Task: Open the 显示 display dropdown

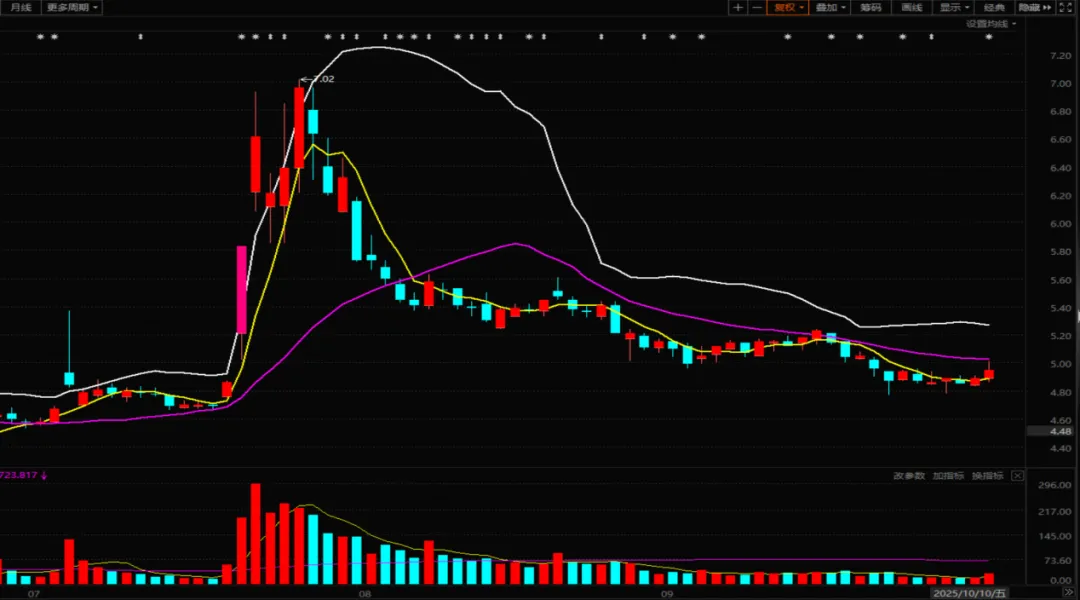Action: [x=954, y=8]
